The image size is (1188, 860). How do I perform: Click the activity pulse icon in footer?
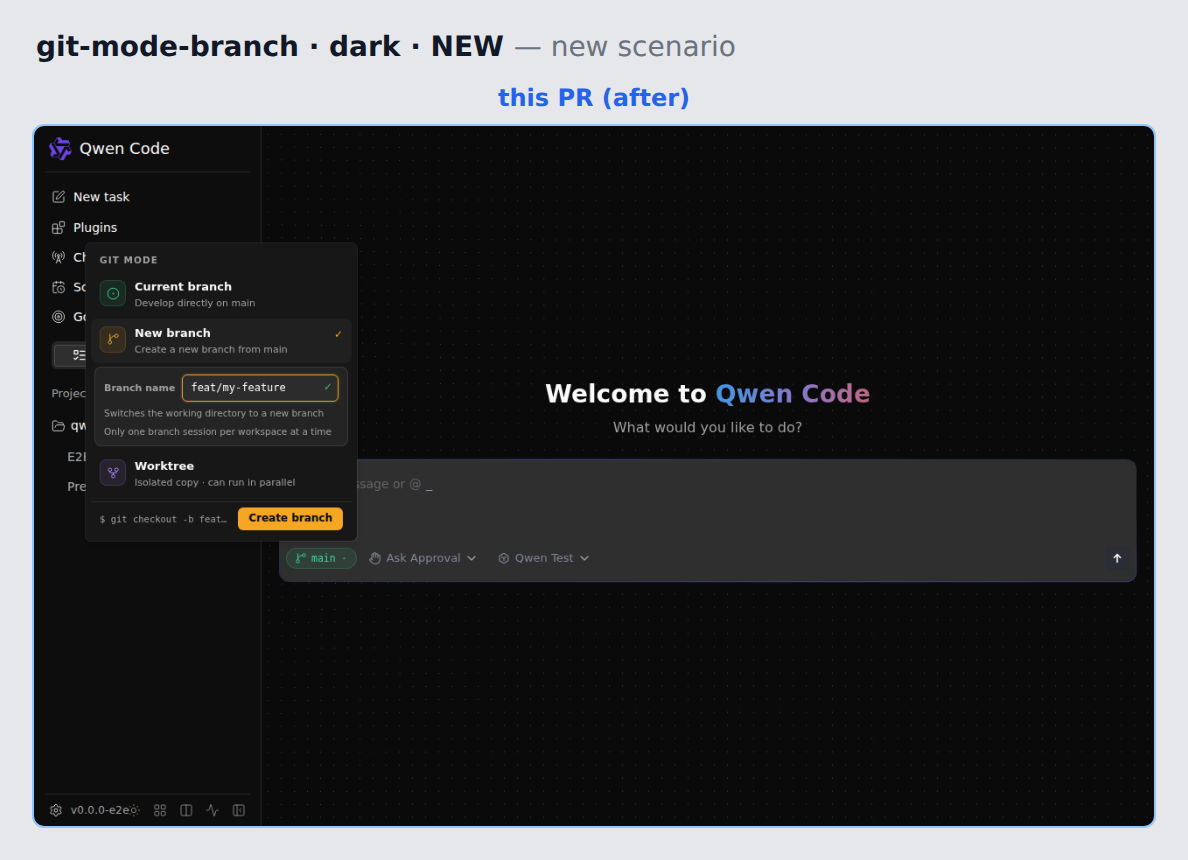pos(213,810)
